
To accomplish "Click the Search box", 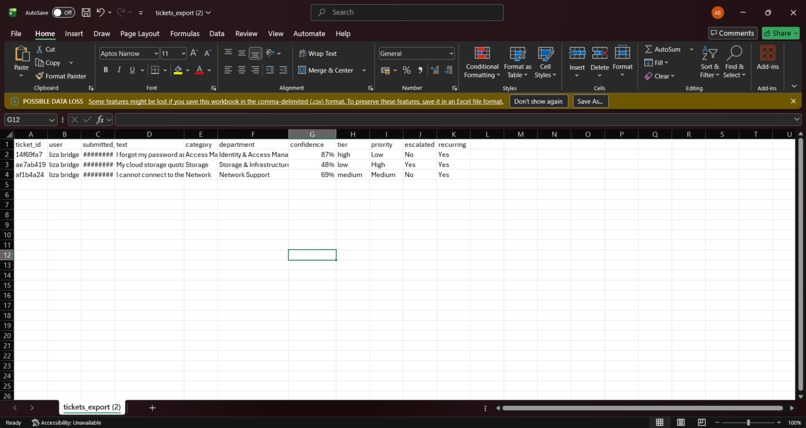I will click(407, 12).
